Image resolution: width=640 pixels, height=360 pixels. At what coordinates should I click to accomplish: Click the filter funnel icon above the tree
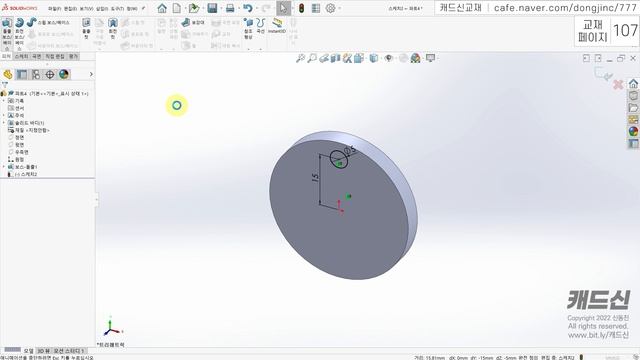point(4,84)
